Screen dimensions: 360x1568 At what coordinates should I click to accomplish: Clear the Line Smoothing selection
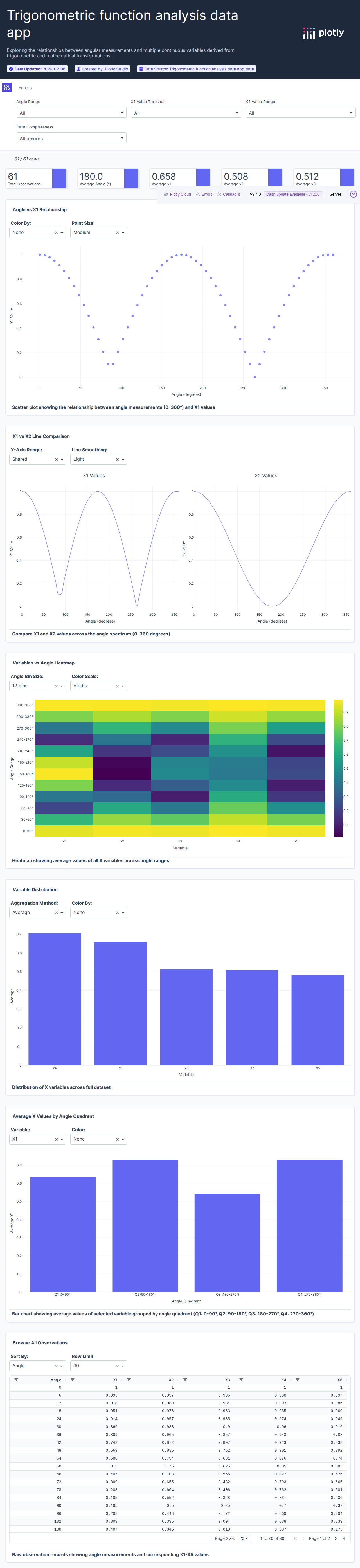point(117,460)
